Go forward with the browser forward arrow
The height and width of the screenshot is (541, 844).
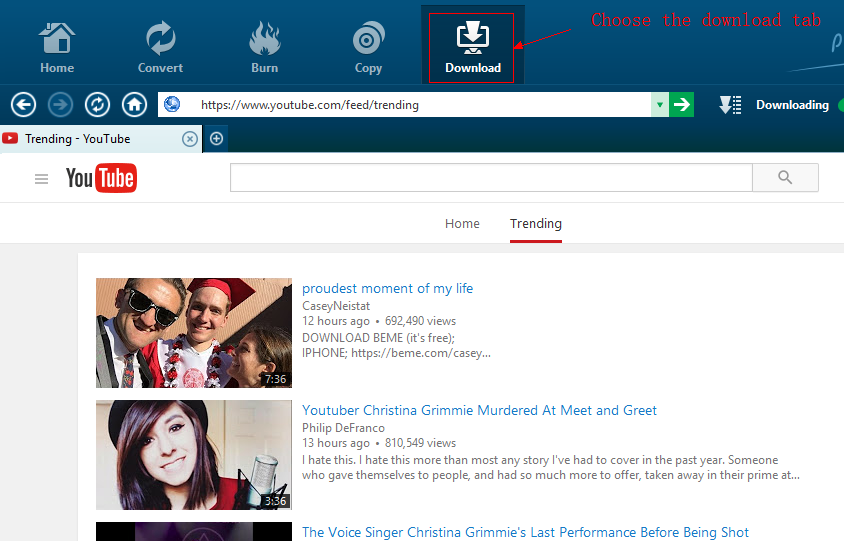click(60, 104)
